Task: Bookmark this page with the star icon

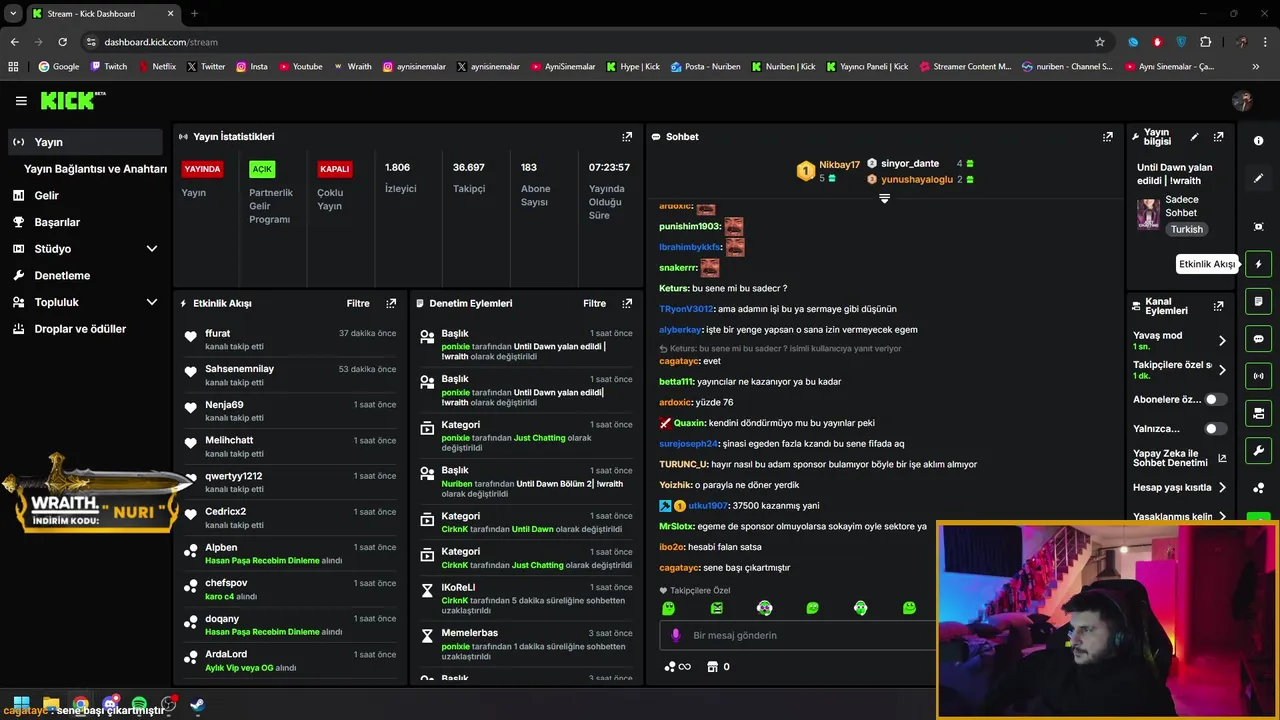Action: pyautogui.click(x=1100, y=42)
